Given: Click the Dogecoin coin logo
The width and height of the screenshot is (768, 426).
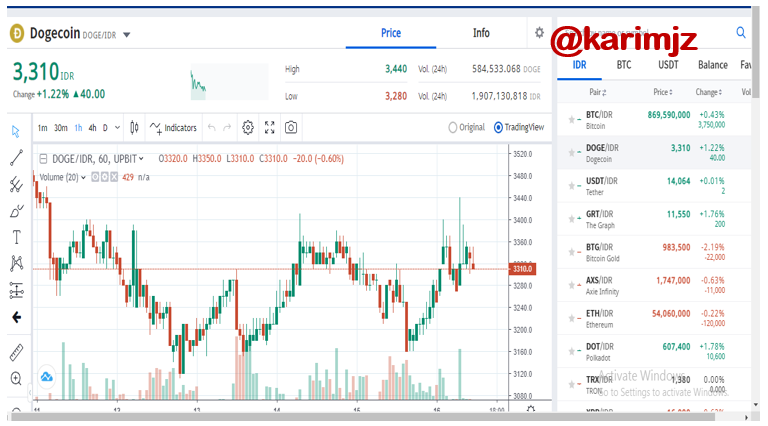Looking at the screenshot, I should [x=17, y=34].
